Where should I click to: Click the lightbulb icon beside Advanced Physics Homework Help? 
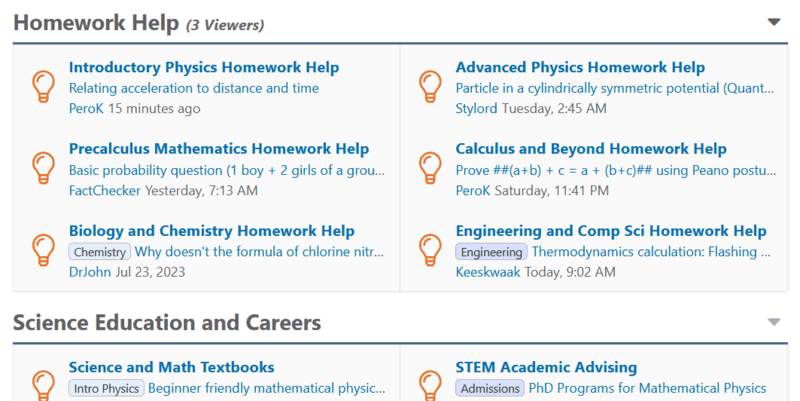[430, 87]
